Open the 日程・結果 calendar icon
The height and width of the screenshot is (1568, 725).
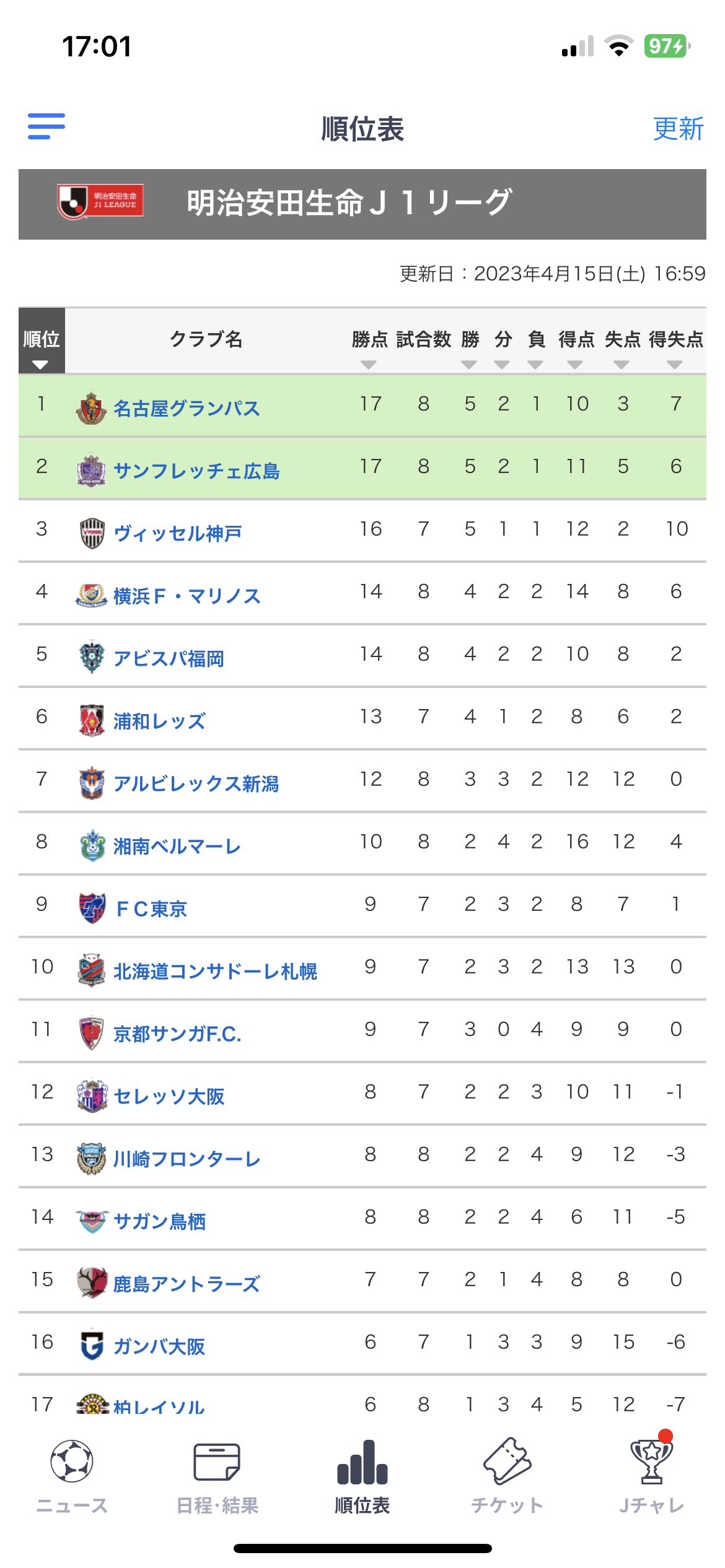[x=217, y=1461]
